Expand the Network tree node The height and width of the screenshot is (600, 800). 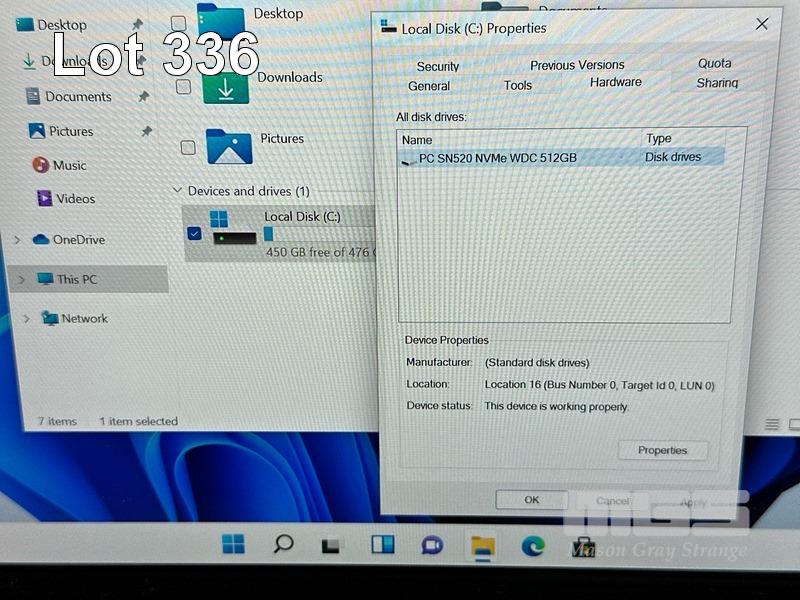click(x=25, y=319)
